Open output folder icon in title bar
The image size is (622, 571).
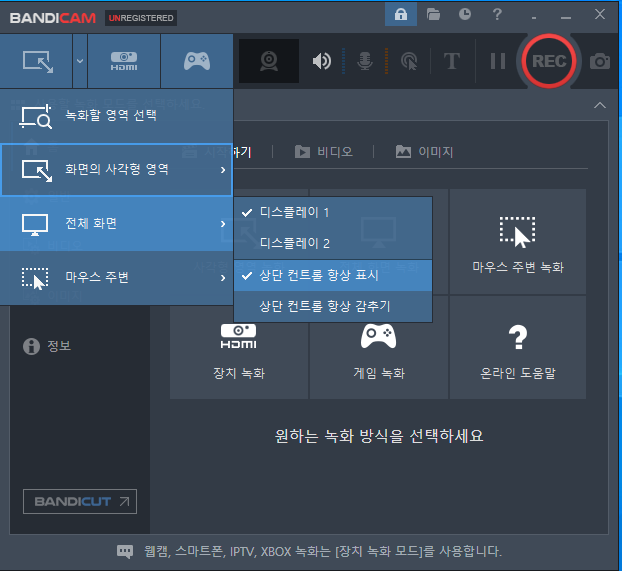pyautogui.click(x=433, y=14)
